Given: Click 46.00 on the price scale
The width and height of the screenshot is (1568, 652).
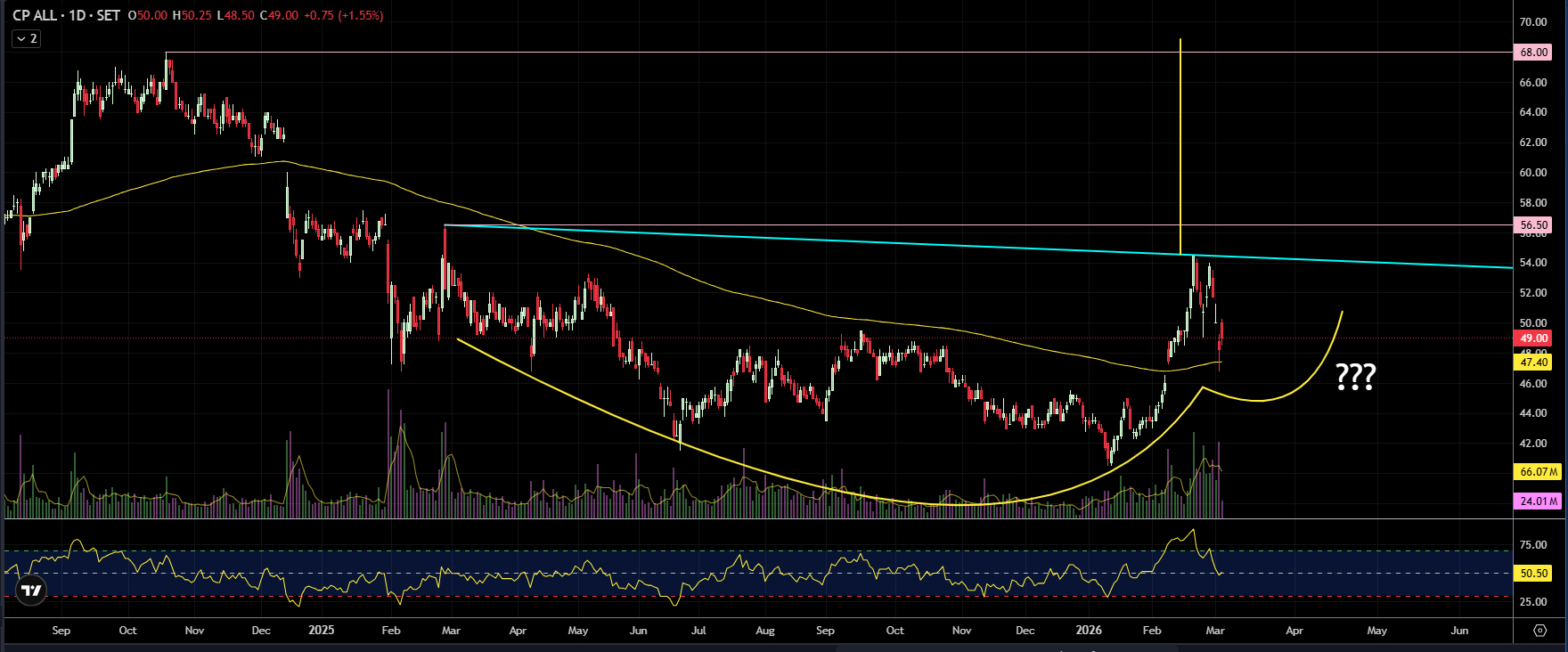Looking at the screenshot, I should 1533,384.
